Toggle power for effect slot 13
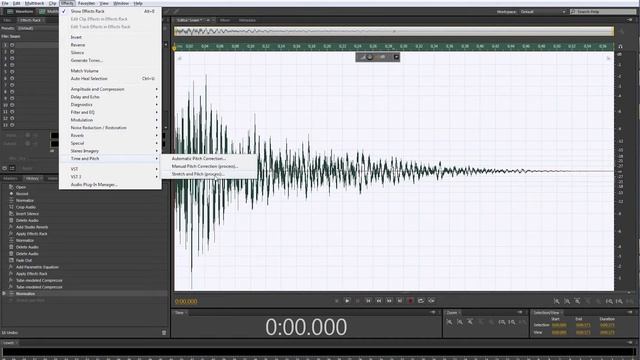 [12, 125]
